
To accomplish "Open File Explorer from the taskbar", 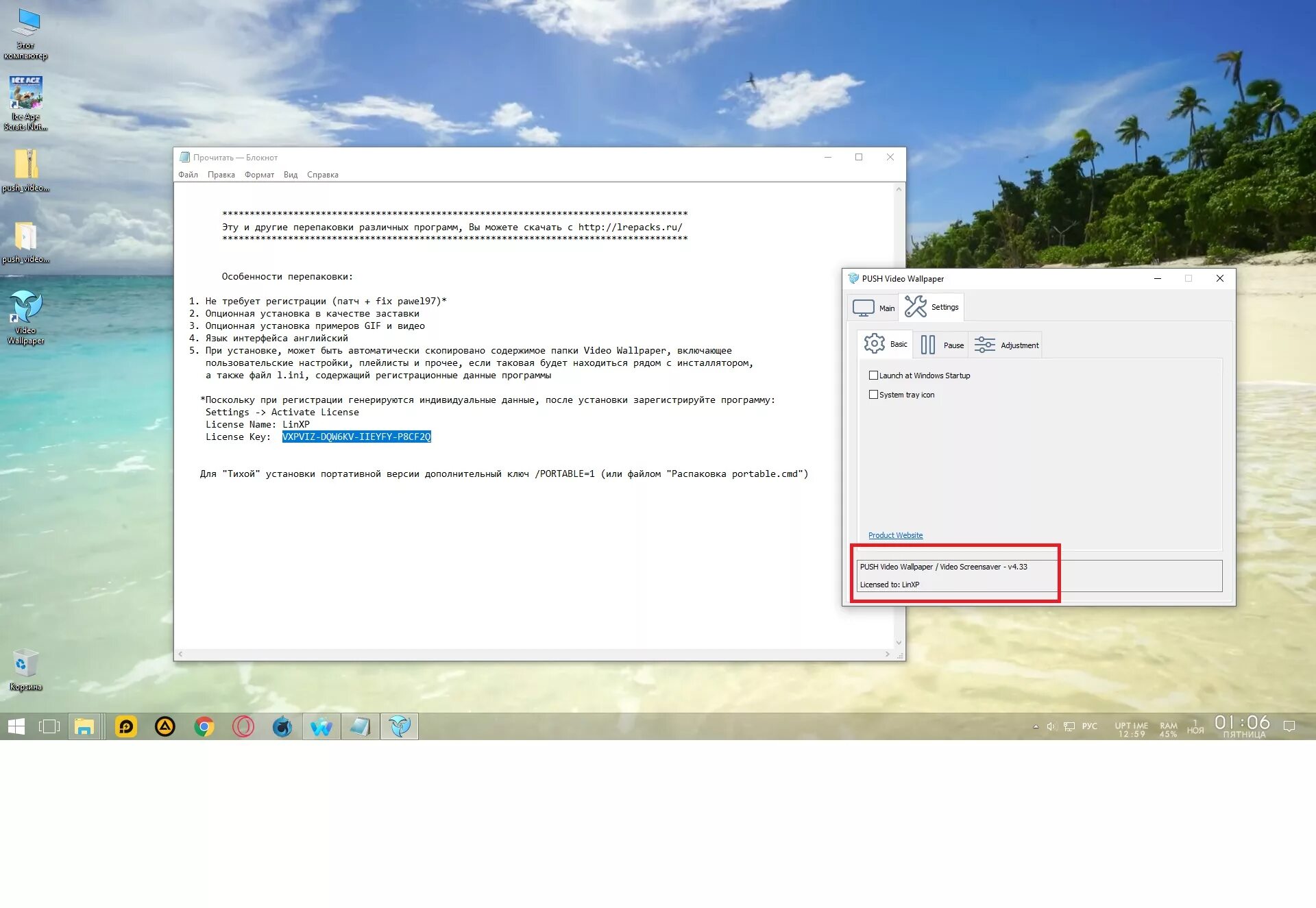I will tap(84, 726).
